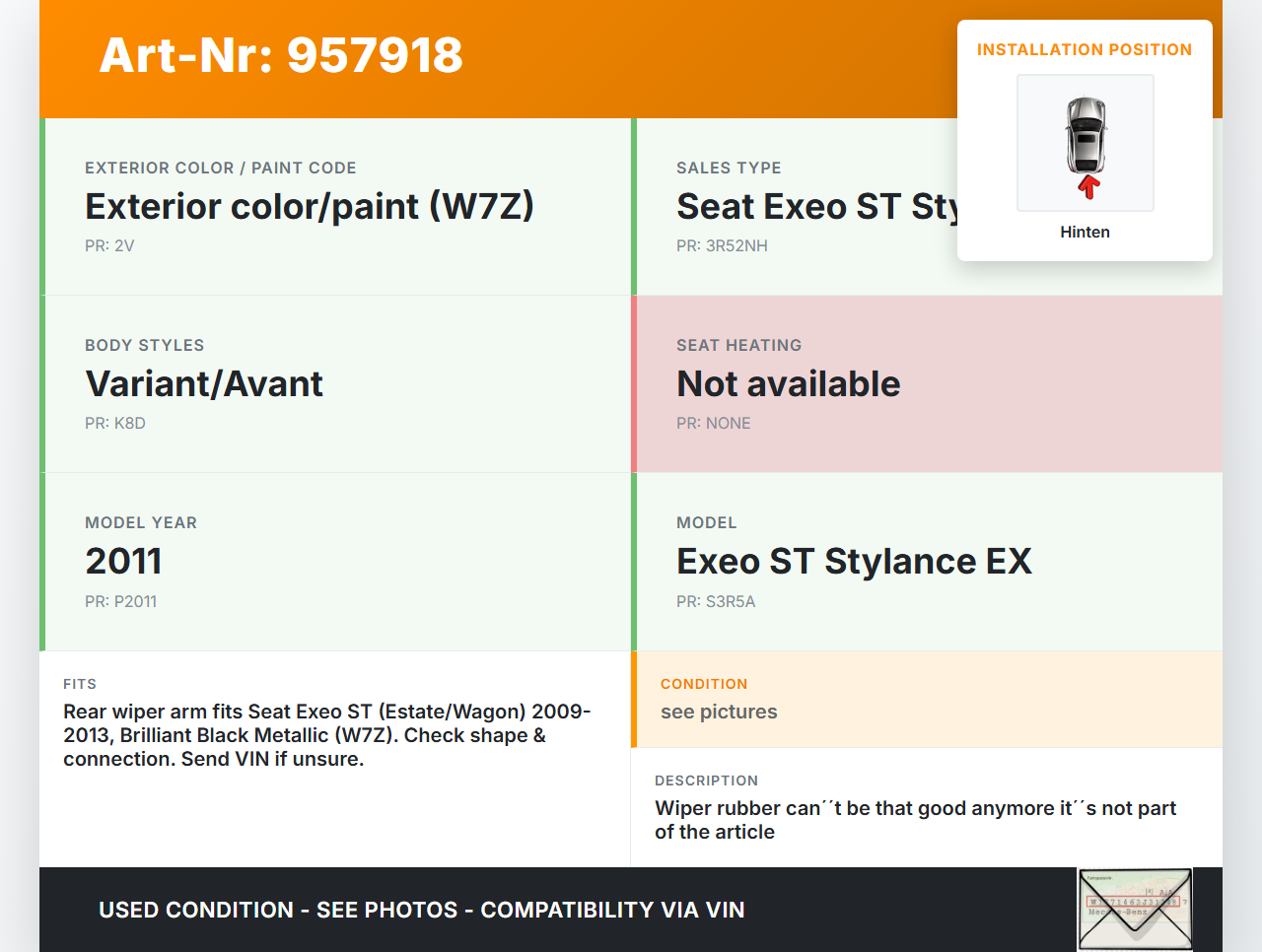This screenshot has width=1262, height=952.
Task: Select the Seat Exeo ST sales type value
Action: tap(814, 207)
